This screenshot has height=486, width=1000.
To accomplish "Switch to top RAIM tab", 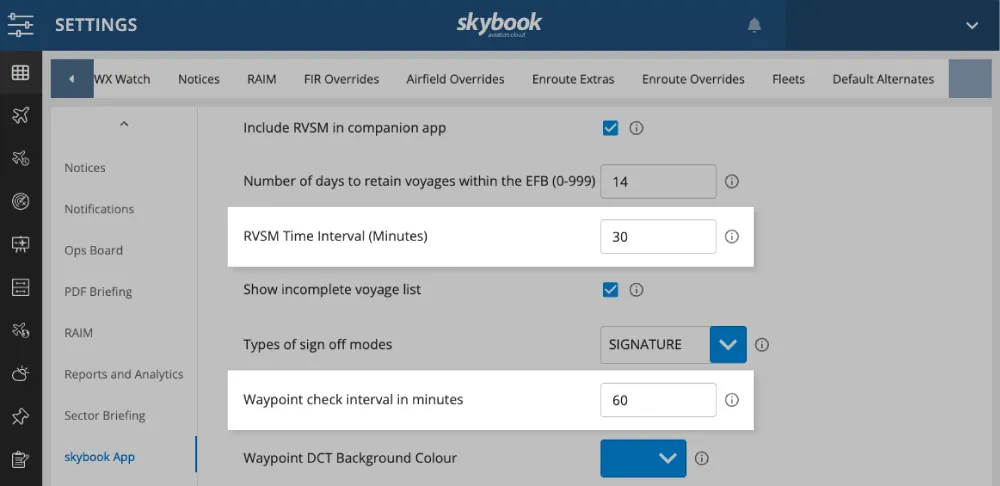I will tap(261, 79).
